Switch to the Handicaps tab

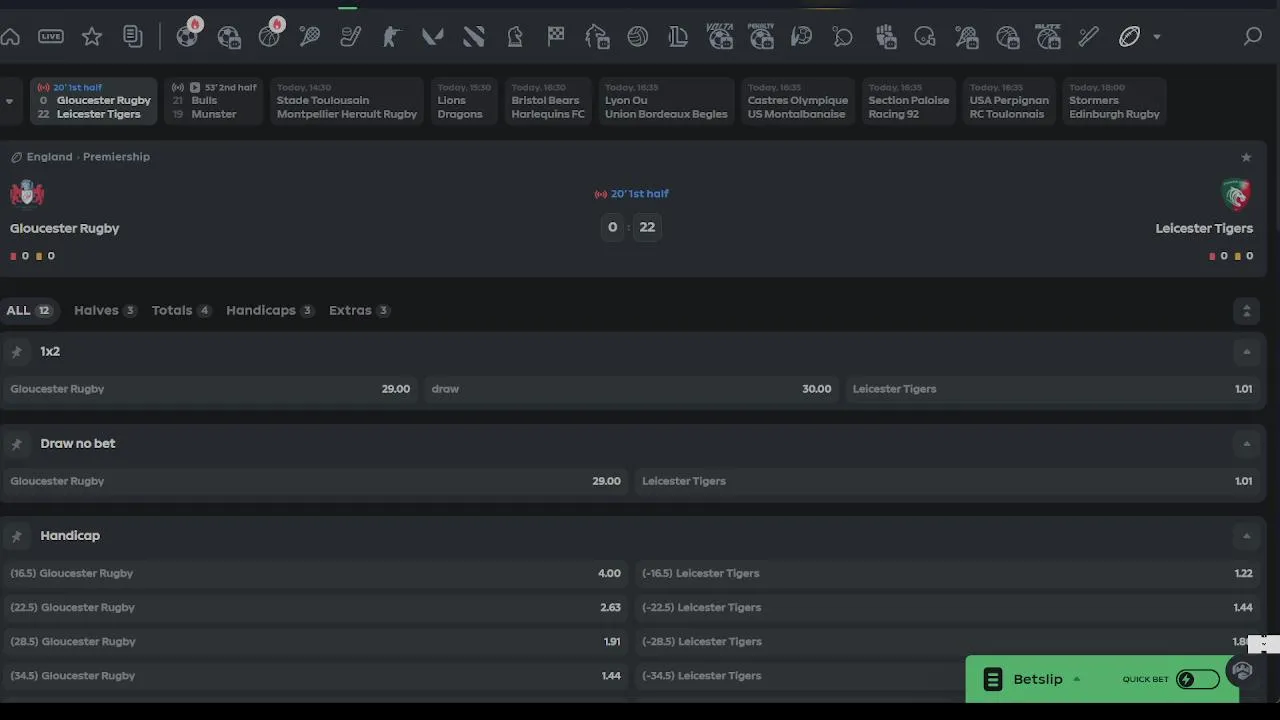point(270,311)
